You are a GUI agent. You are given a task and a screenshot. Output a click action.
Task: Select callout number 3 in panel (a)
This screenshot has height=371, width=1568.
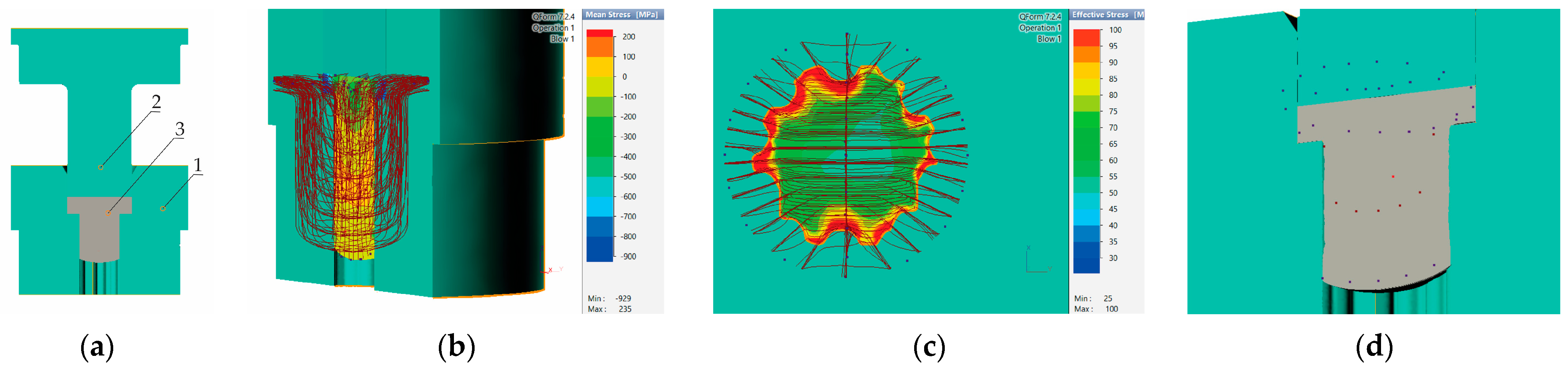pos(180,129)
